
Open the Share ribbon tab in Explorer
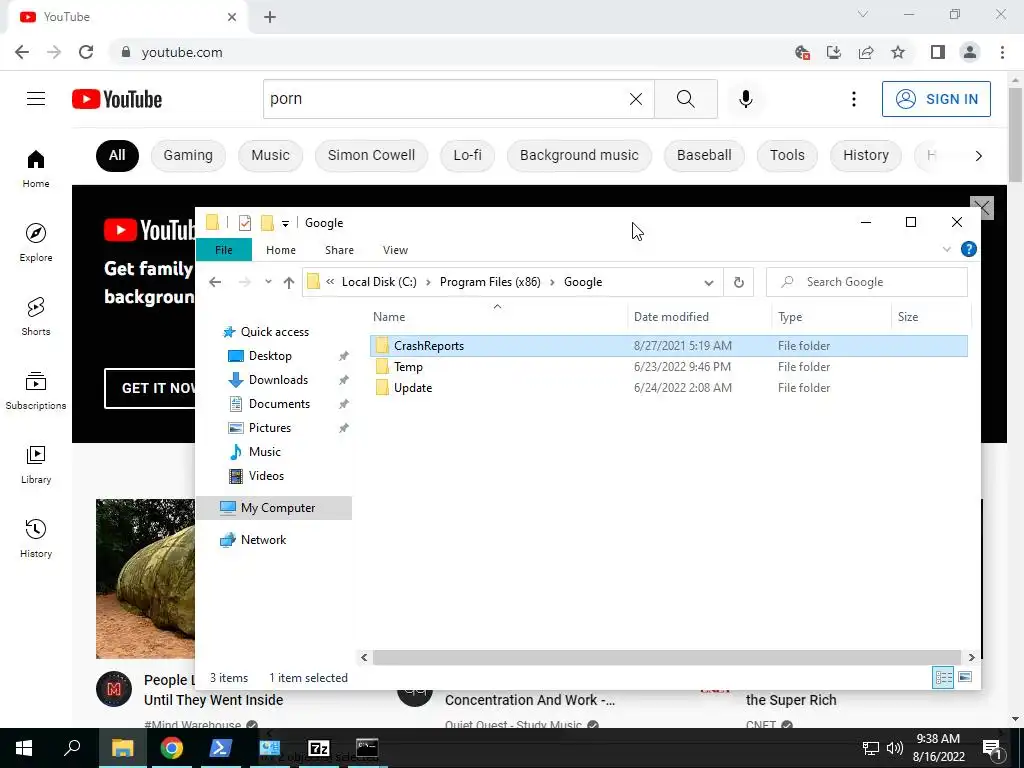tap(340, 250)
